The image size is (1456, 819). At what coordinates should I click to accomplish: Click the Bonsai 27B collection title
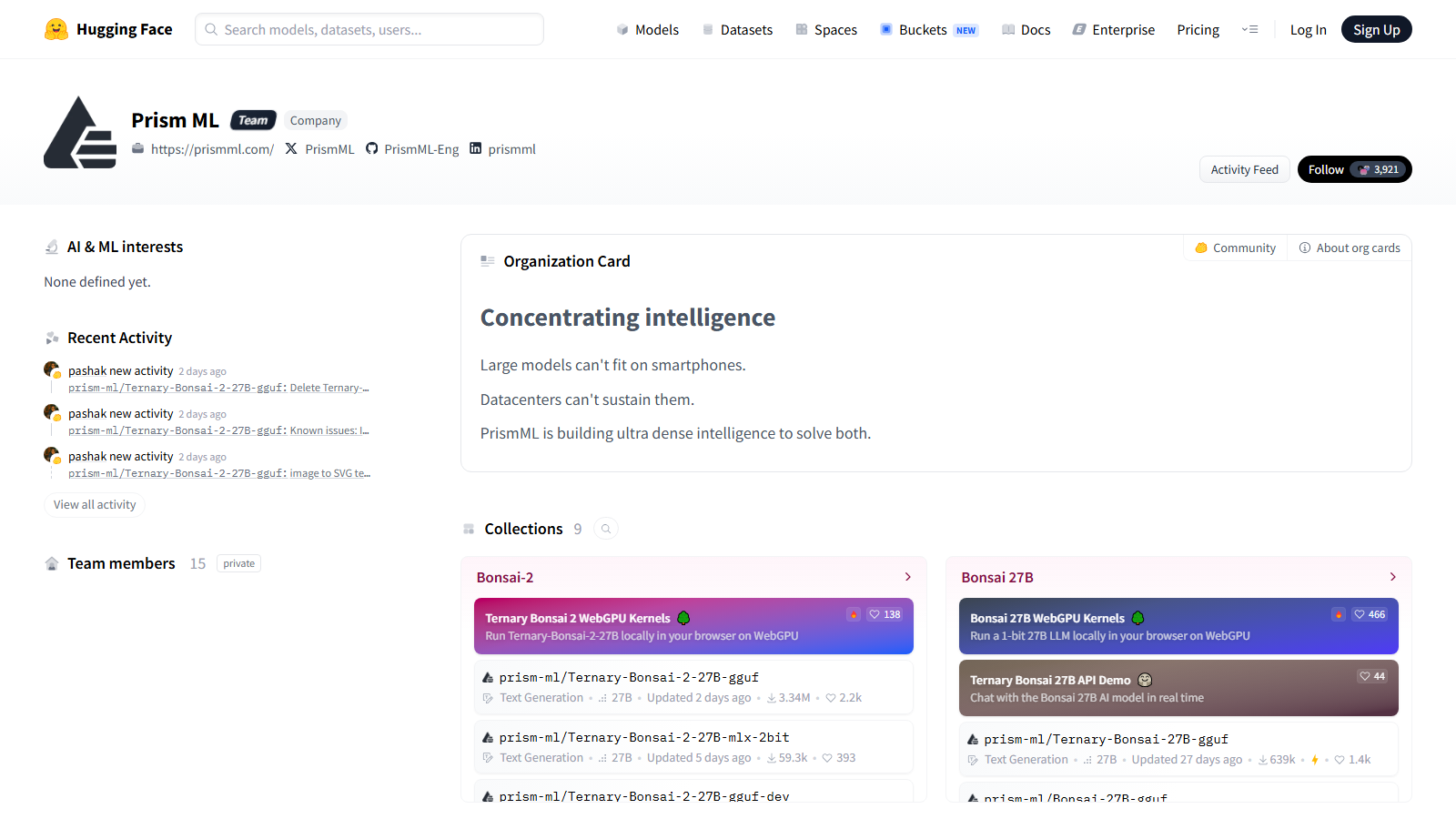[997, 577]
